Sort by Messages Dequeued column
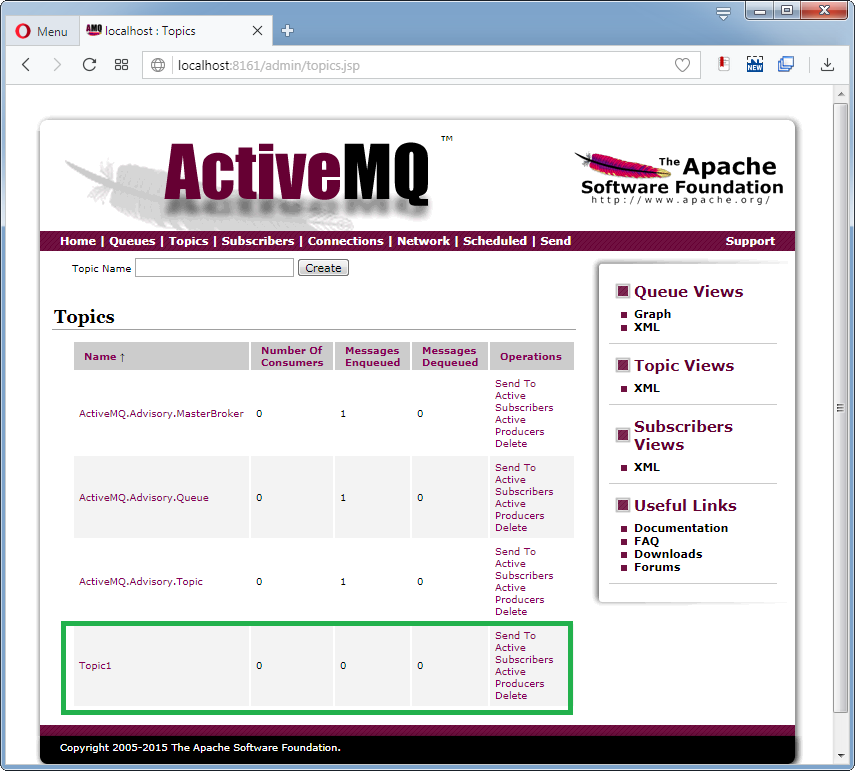The image size is (855, 771). (450, 357)
